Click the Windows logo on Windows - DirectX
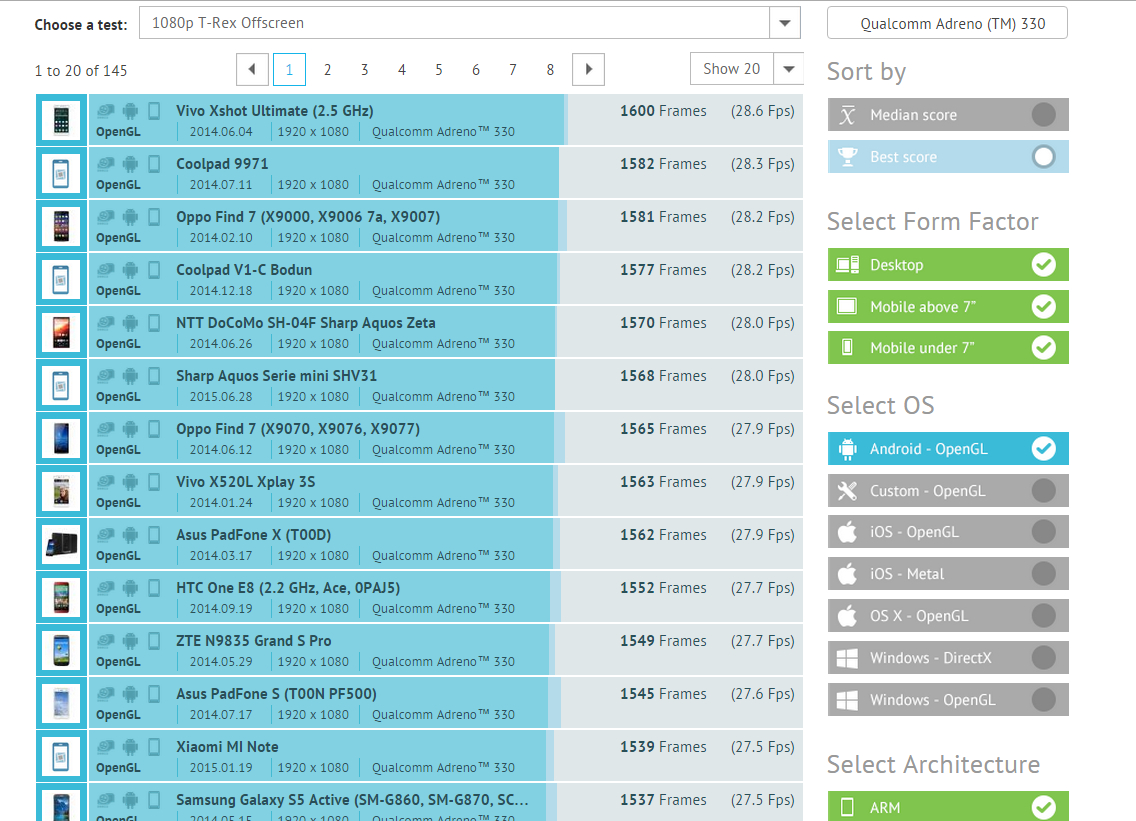This screenshot has width=1136, height=821. pyautogui.click(x=847, y=658)
